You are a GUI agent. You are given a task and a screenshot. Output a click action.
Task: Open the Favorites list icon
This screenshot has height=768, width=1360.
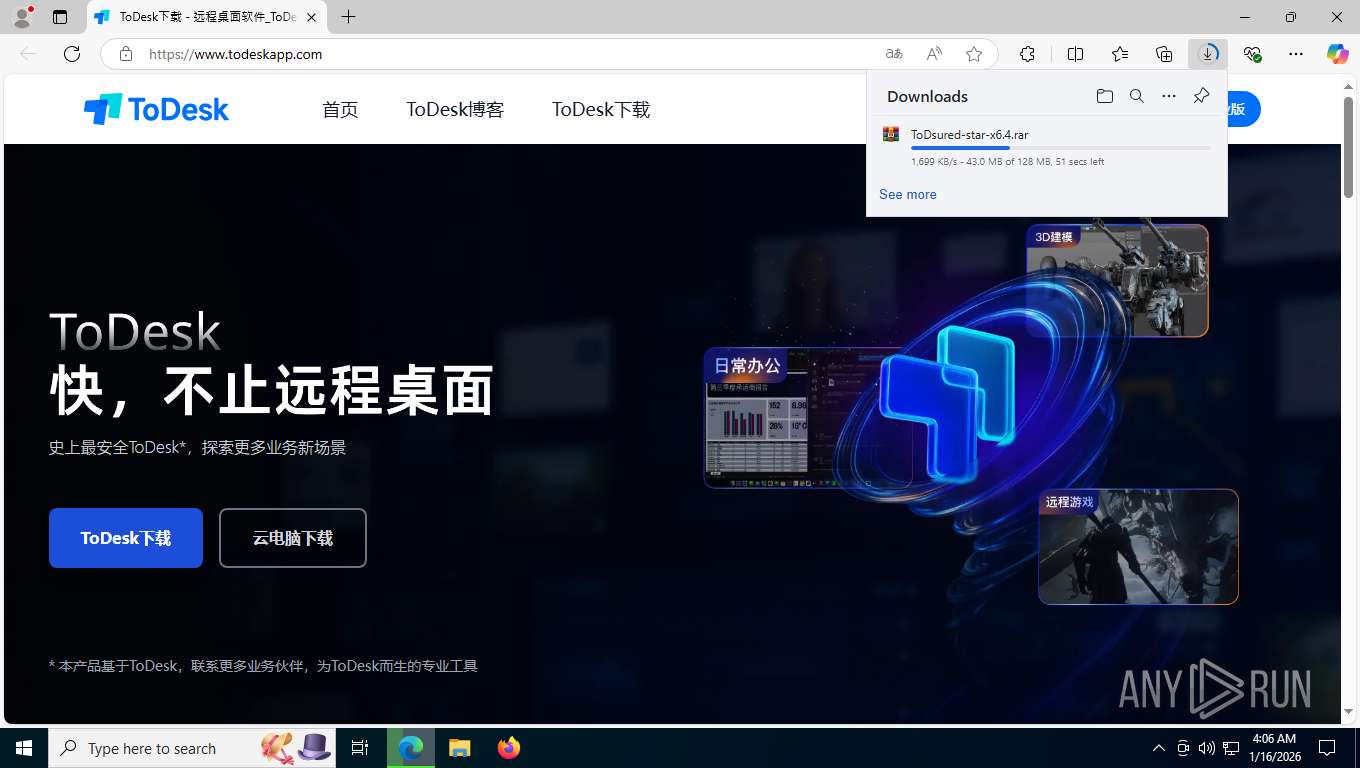coord(1120,54)
